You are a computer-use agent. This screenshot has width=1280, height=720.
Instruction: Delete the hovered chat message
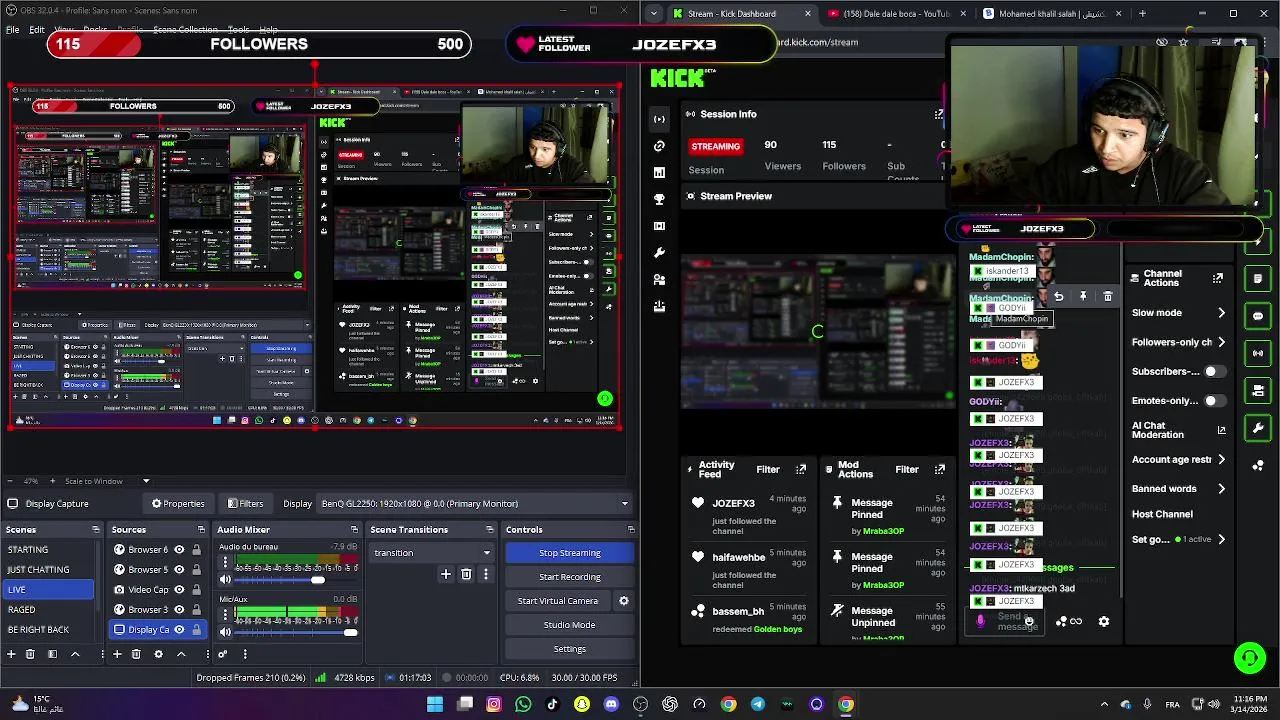(x=1107, y=296)
